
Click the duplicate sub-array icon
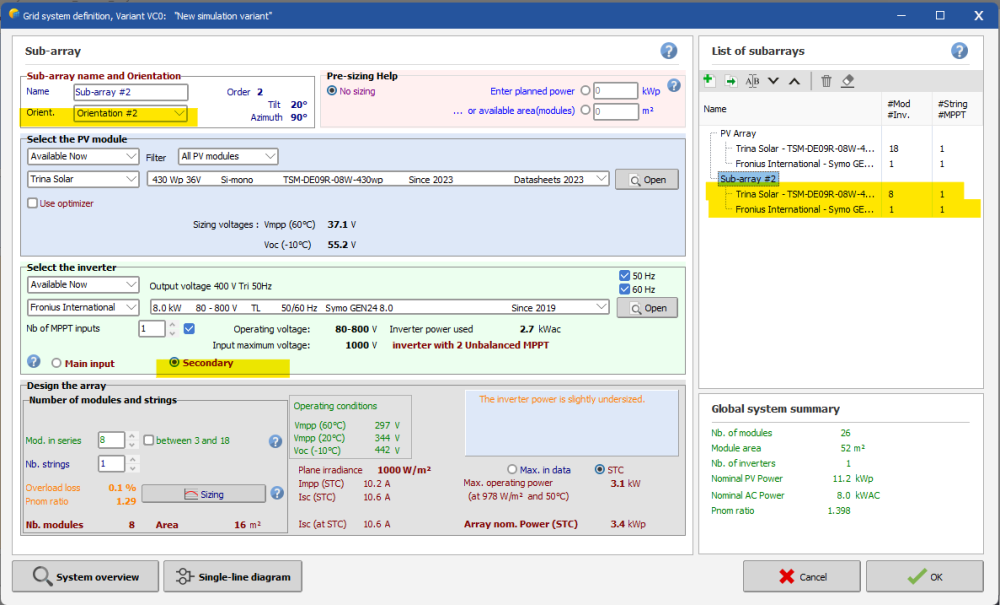coord(730,81)
